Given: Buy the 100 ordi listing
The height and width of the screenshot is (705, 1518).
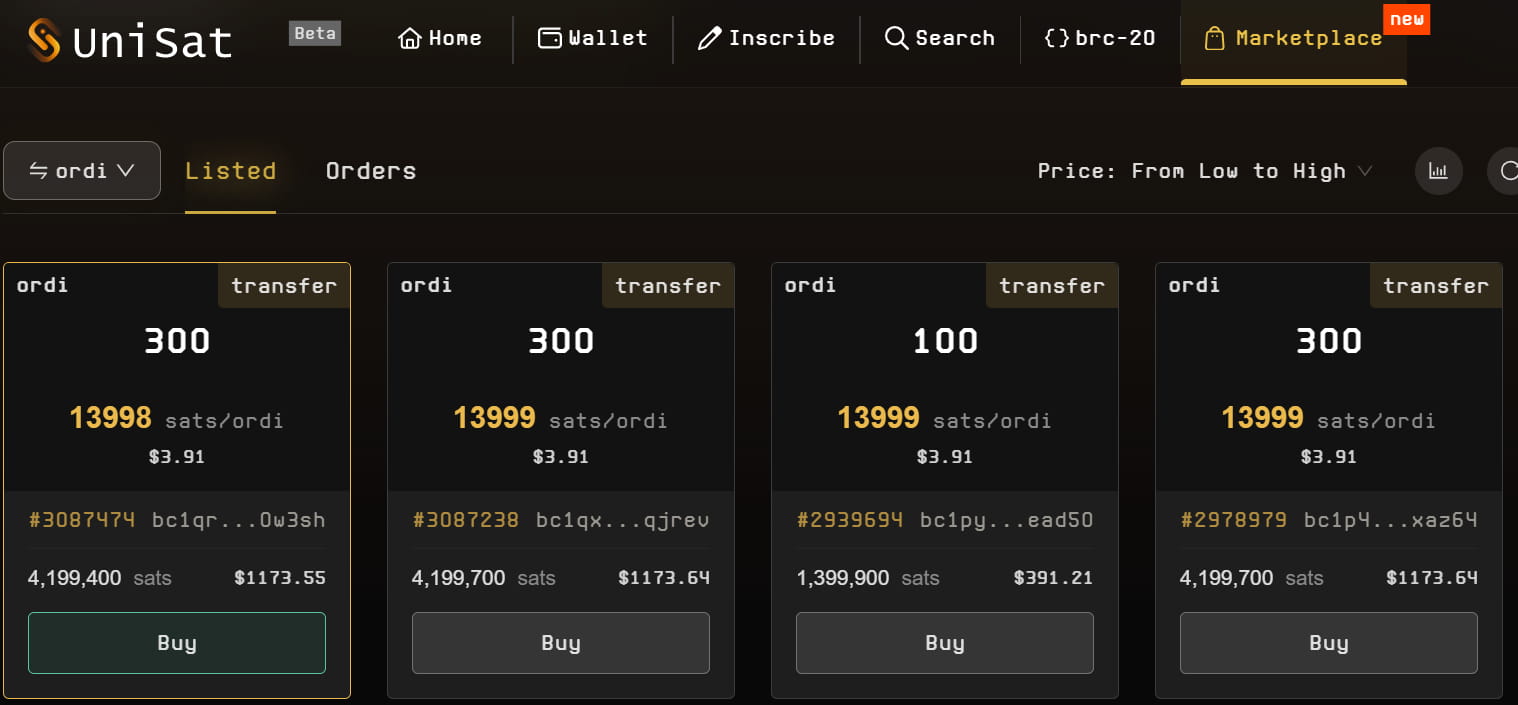Looking at the screenshot, I should tap(944, 643).
